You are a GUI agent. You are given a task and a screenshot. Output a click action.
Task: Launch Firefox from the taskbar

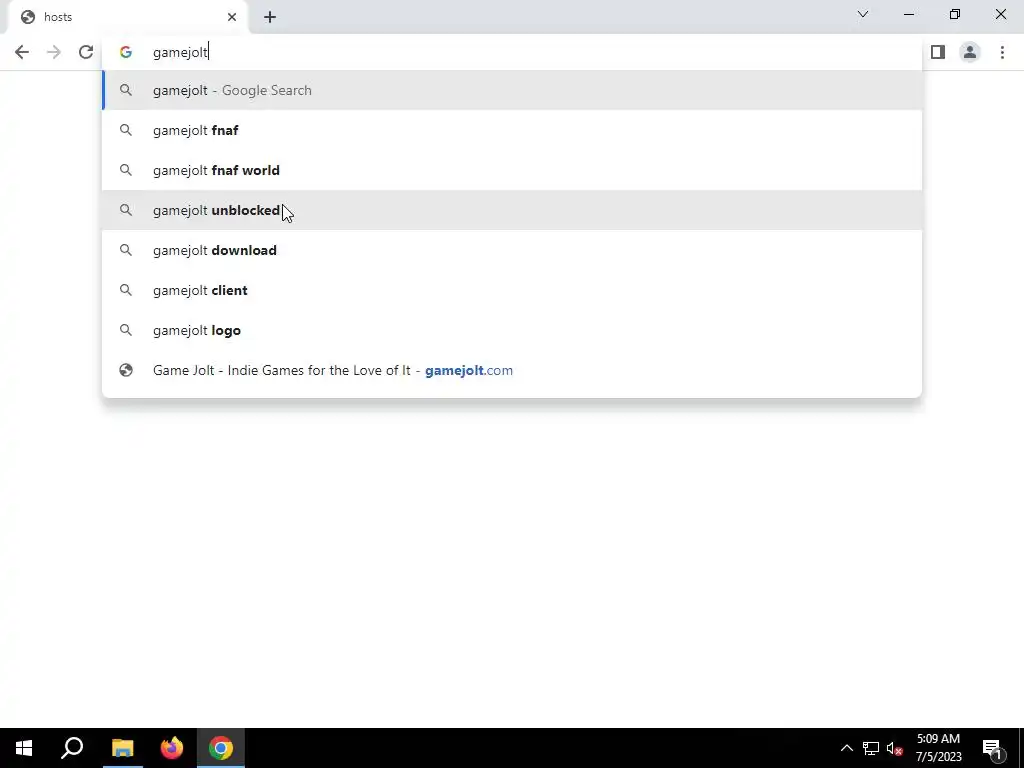click(x=172, y=748)
